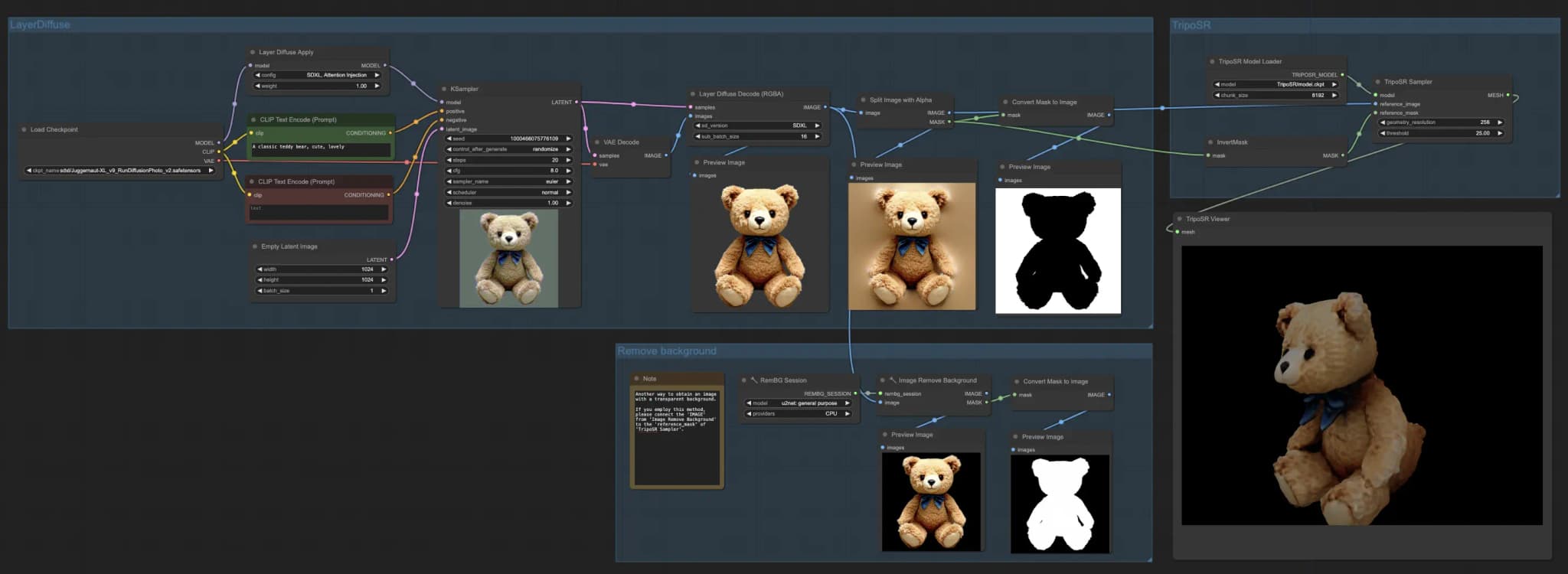Select the Remove background group title
The image size is (1568, 574).
coord(667,351)
